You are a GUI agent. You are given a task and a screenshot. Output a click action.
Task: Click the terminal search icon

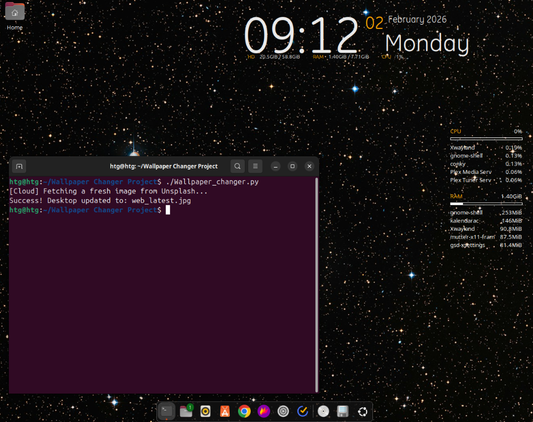pyautogui.click(x=237, y=166)
